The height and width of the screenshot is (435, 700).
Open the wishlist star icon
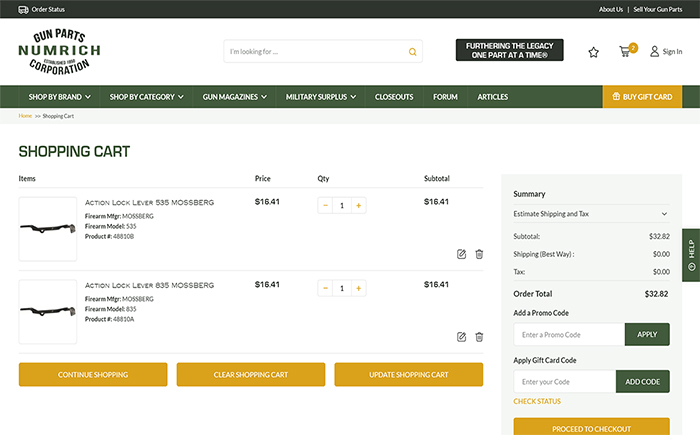[593, 52]
